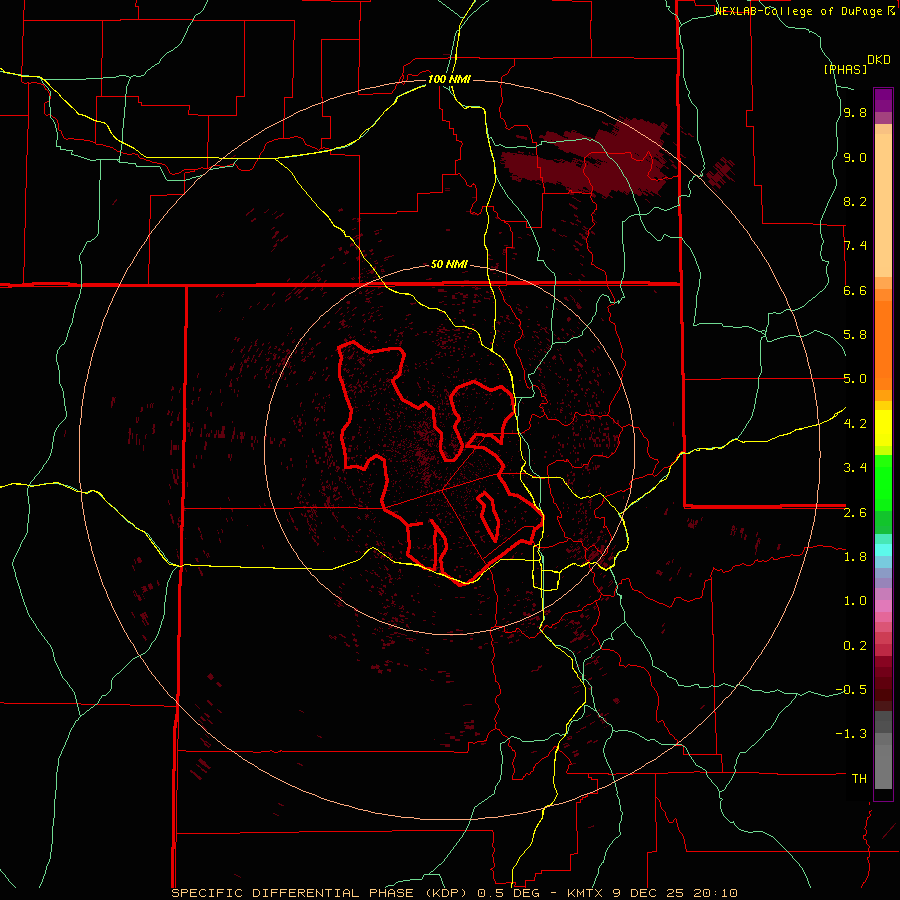
Task: Pick the light peach band of the color bar
Action: click(883, 205)
